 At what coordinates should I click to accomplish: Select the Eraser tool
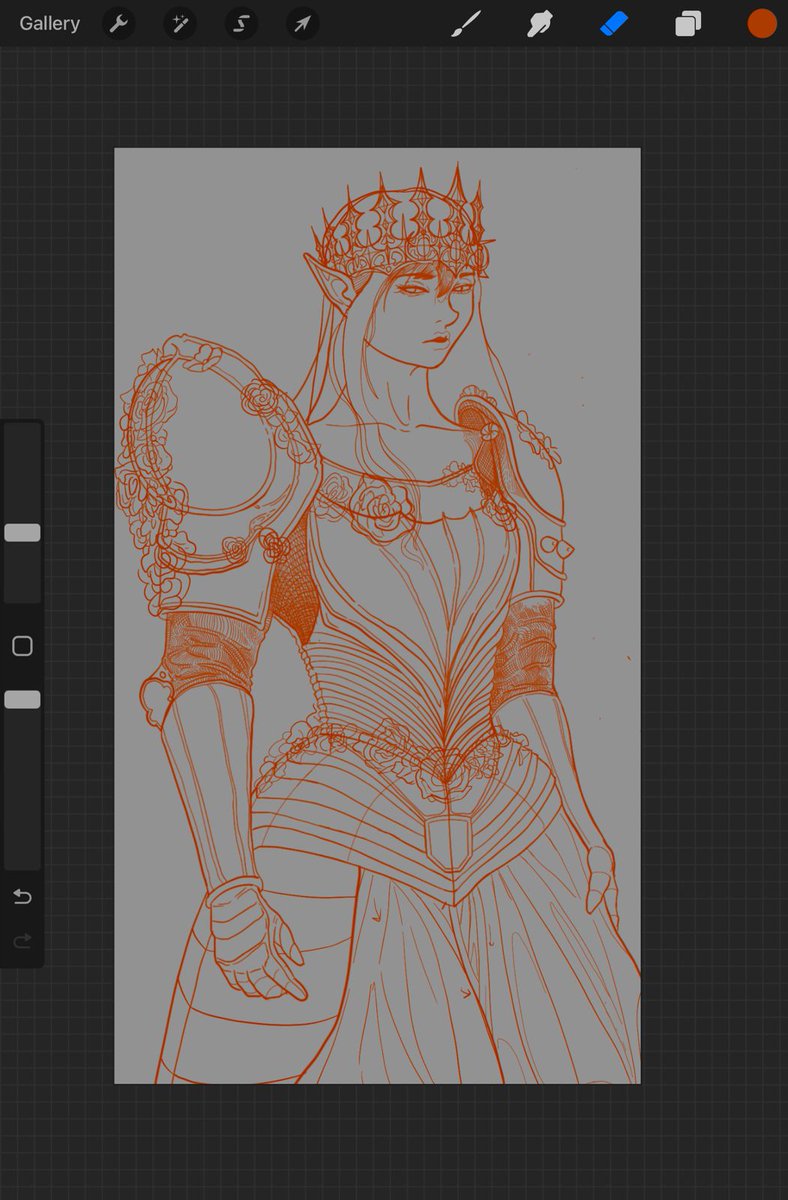coord(614,24)
